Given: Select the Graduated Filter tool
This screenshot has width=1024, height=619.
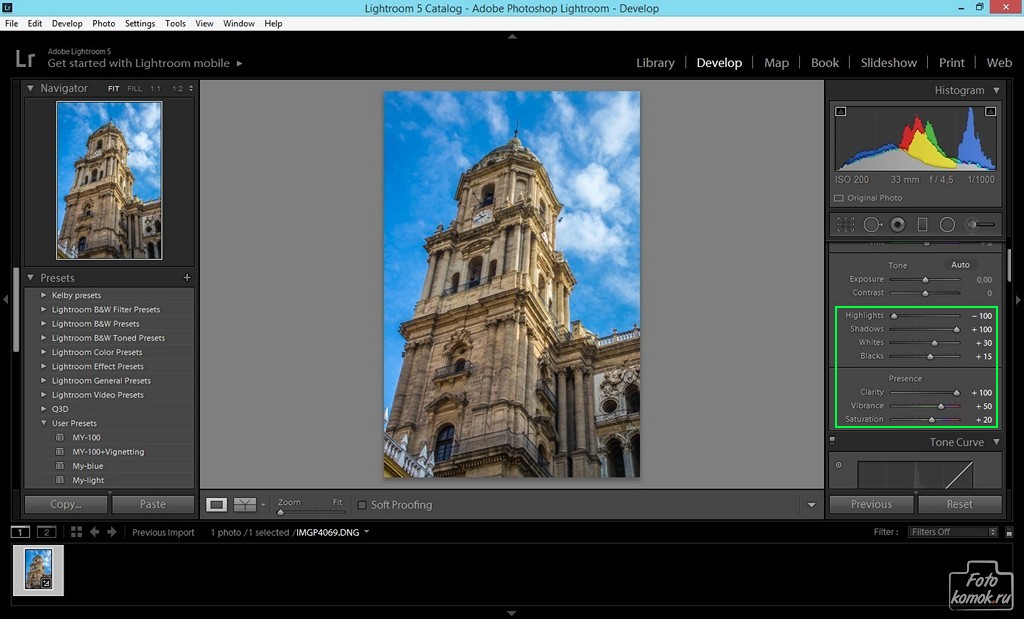Looking at the screenshot, I should pyautogui.click(x=922, y=225).
